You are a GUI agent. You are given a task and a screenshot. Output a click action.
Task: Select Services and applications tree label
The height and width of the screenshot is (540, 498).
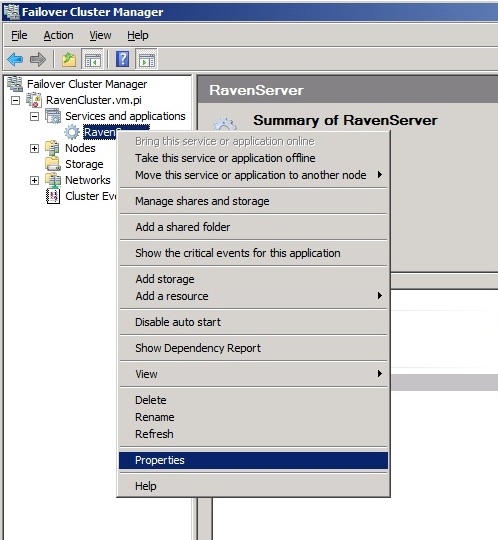coord(125,116)
